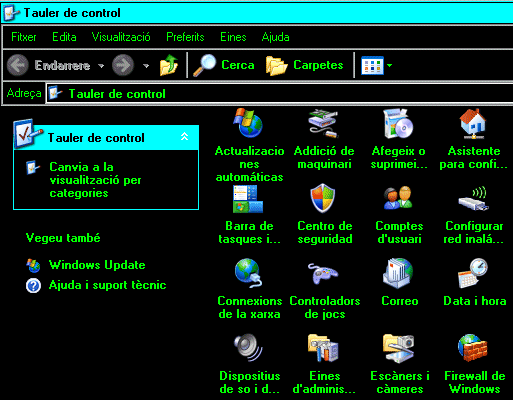Open the Preferits menu

185,37
